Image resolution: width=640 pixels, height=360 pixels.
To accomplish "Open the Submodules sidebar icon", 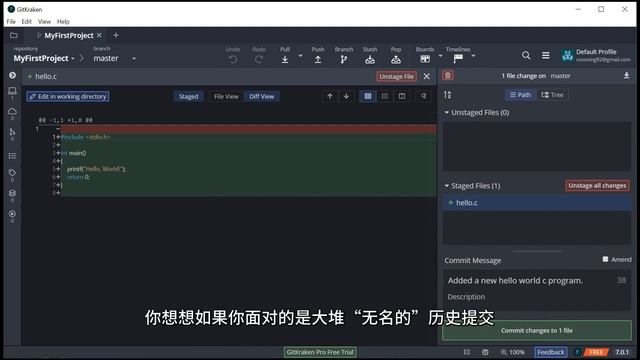I will [12, 193].
